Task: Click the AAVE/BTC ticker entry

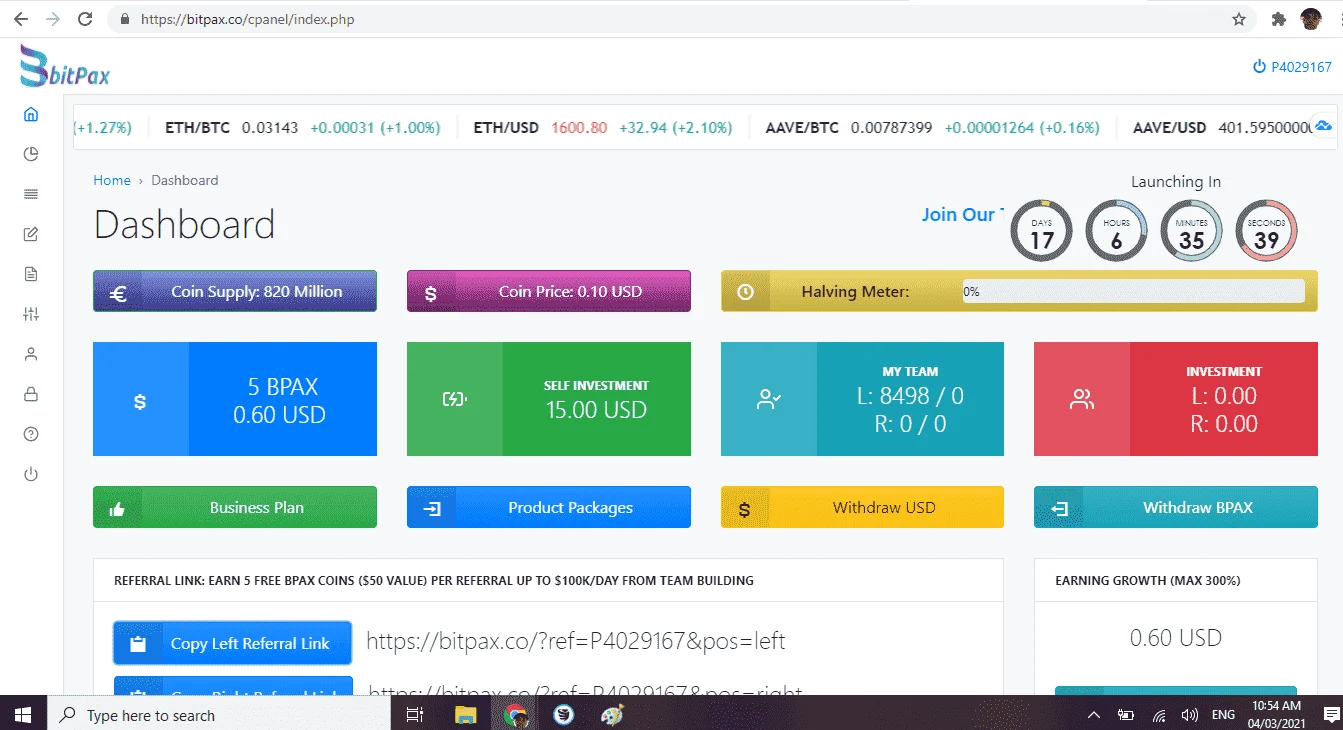Action: (x=932, y=128)
